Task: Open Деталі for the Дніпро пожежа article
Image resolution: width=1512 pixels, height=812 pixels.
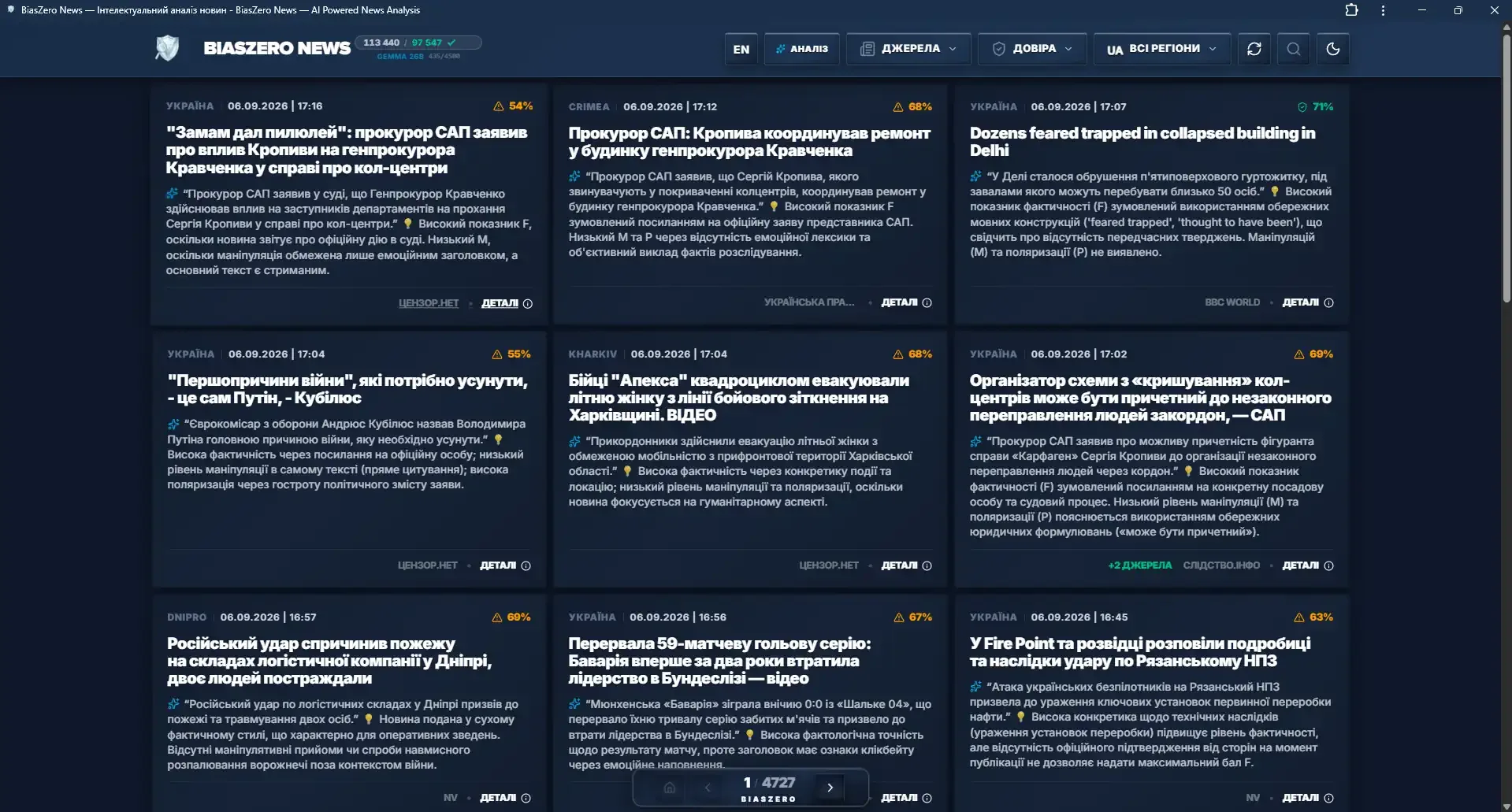Action: pyautogui.click(x=505, y=798)
